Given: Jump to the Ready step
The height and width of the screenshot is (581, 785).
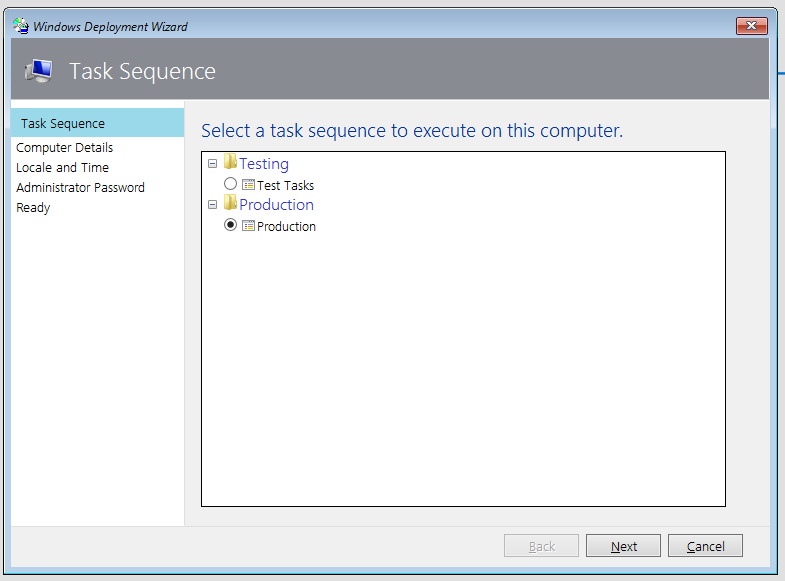Looking at the screenshot, I should (x=33, y=208).
